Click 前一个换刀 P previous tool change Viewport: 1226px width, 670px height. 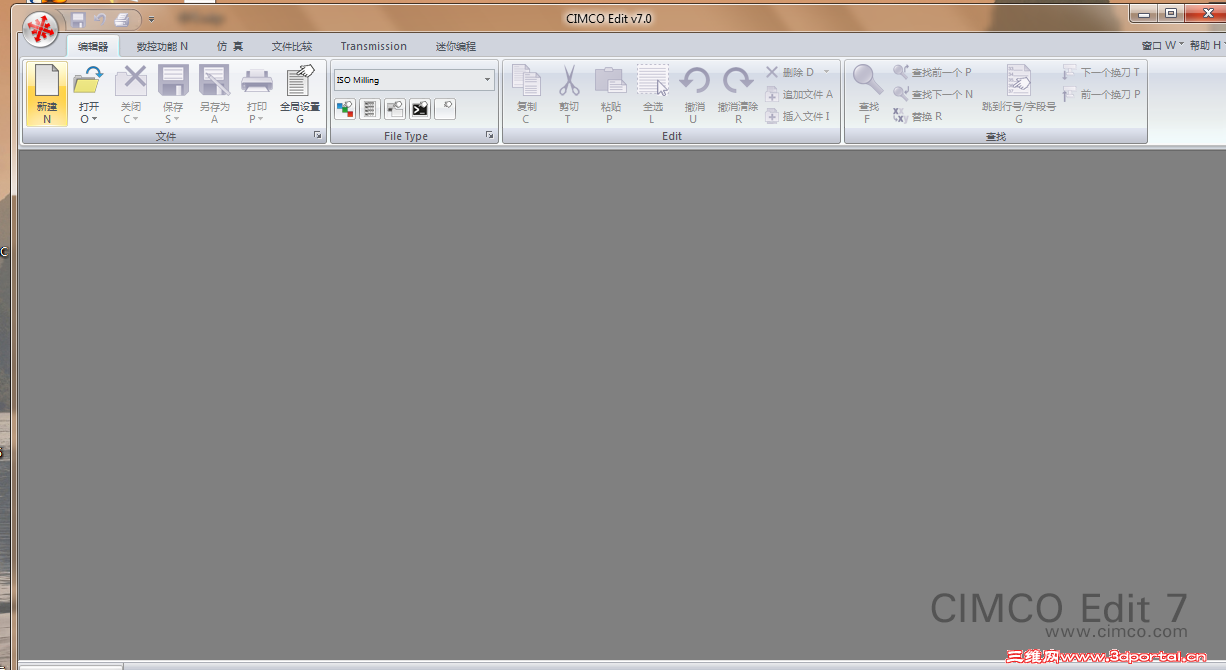[1101, 94]
